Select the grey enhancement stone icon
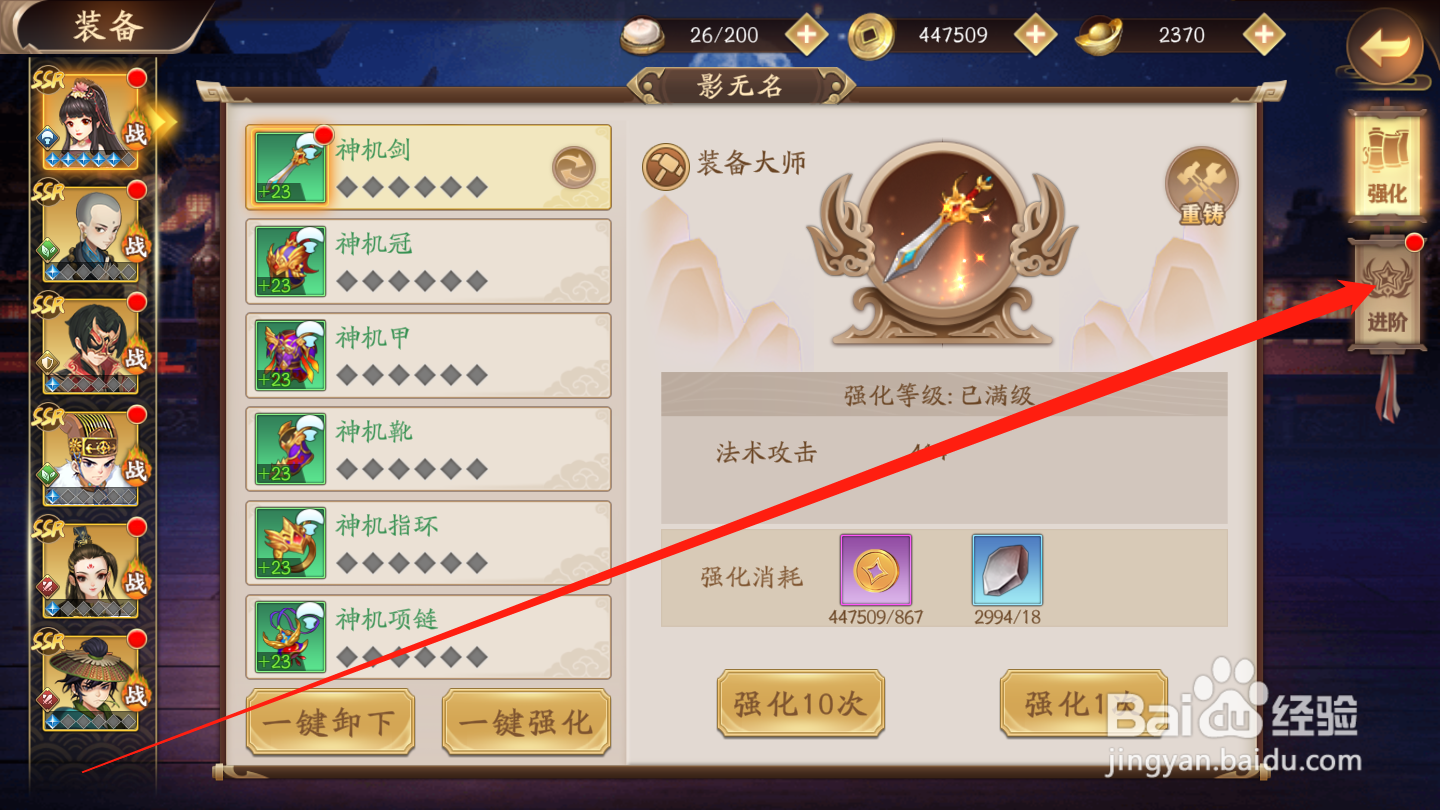 tap(1007, 570)
